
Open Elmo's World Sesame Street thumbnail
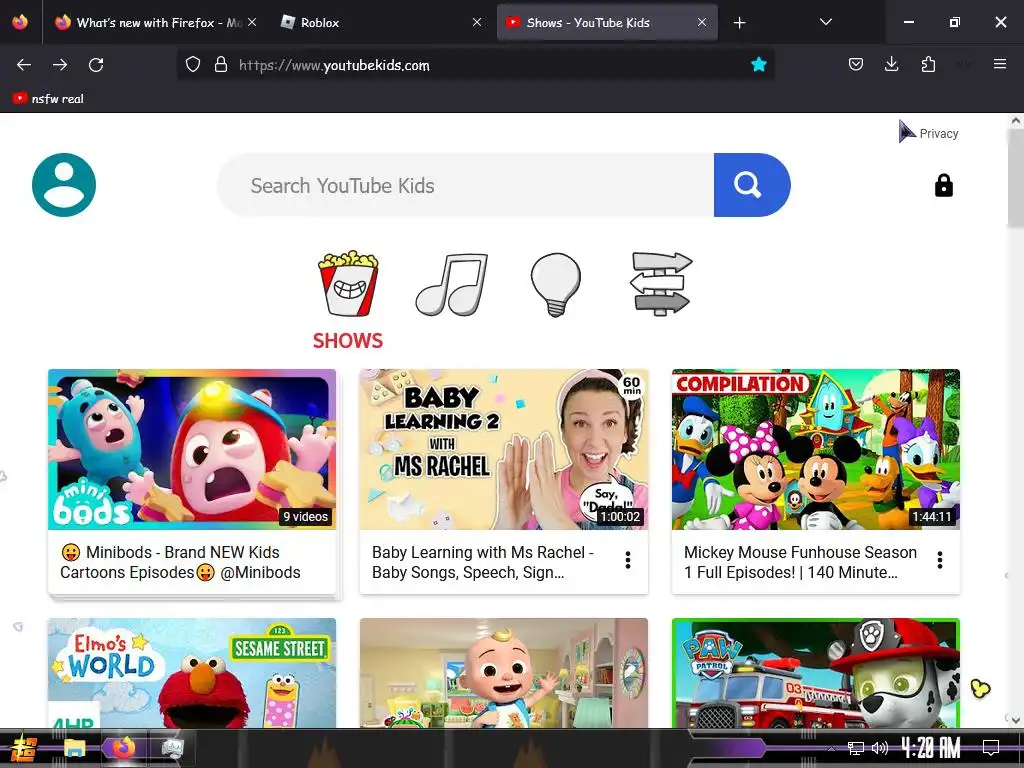[192, 673]
